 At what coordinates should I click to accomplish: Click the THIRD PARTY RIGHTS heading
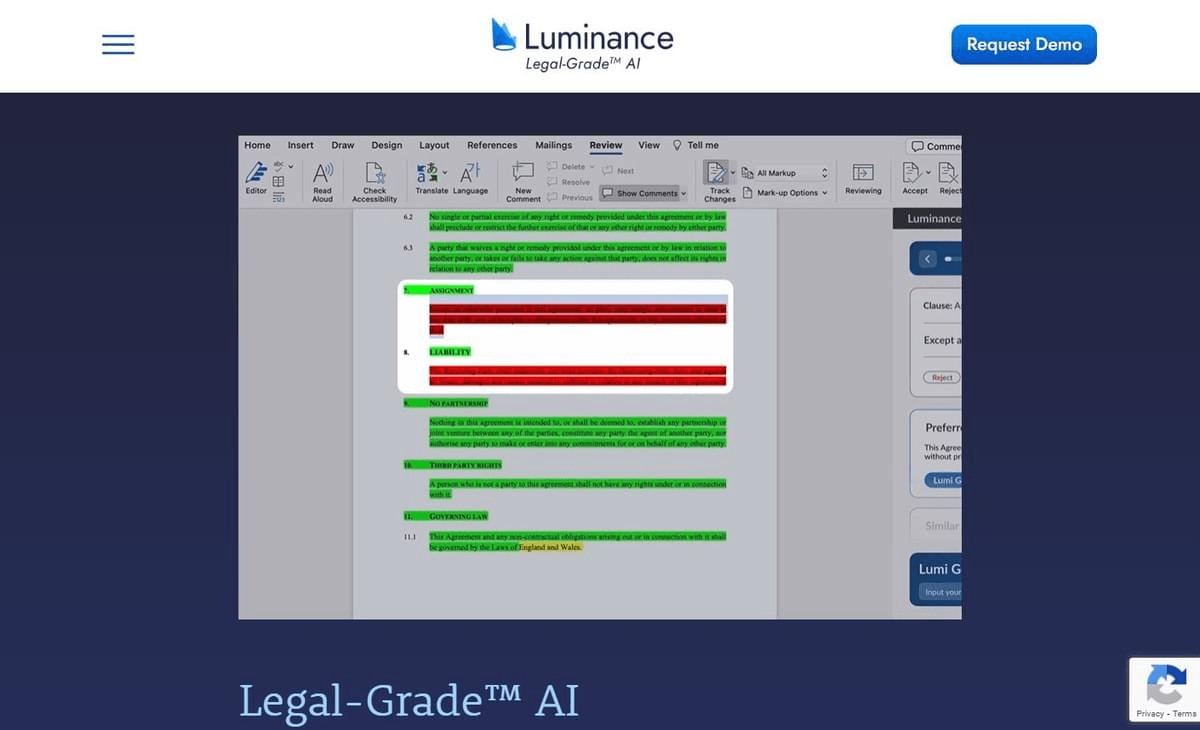tap(465, 465)
